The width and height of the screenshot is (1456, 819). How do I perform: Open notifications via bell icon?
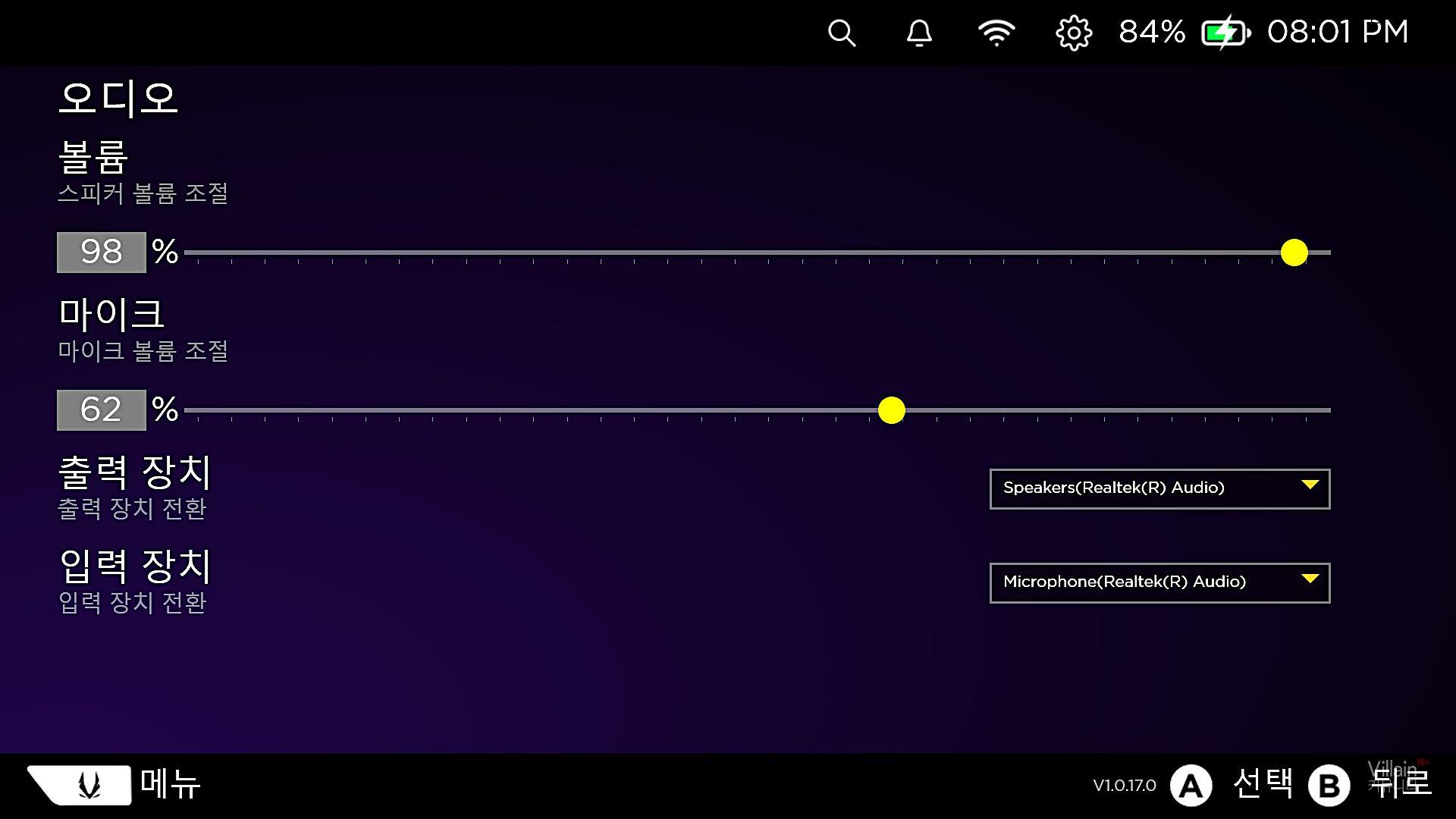click(919, 33)
